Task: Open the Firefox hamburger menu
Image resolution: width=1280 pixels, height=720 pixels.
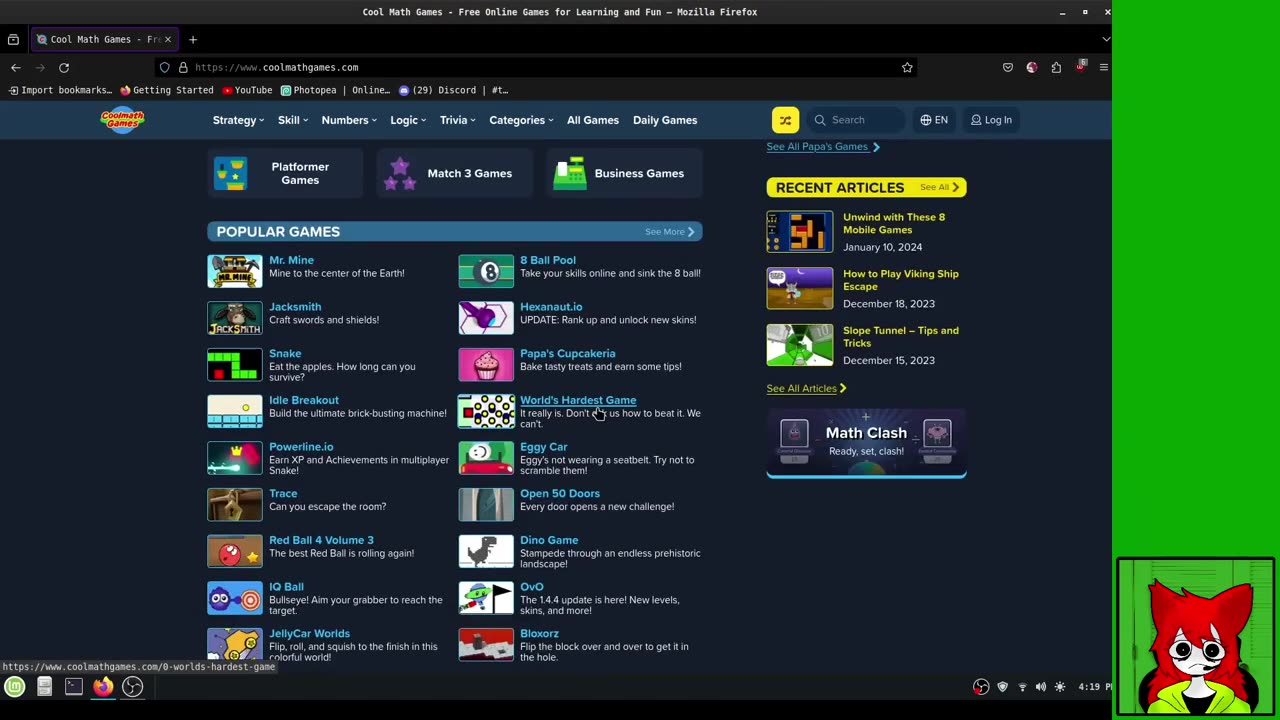Action: [1104, 67]
